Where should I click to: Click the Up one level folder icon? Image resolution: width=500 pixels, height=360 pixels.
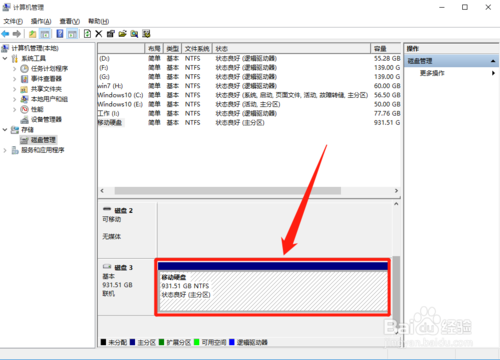pyautogui.click(x=33, y=34)
